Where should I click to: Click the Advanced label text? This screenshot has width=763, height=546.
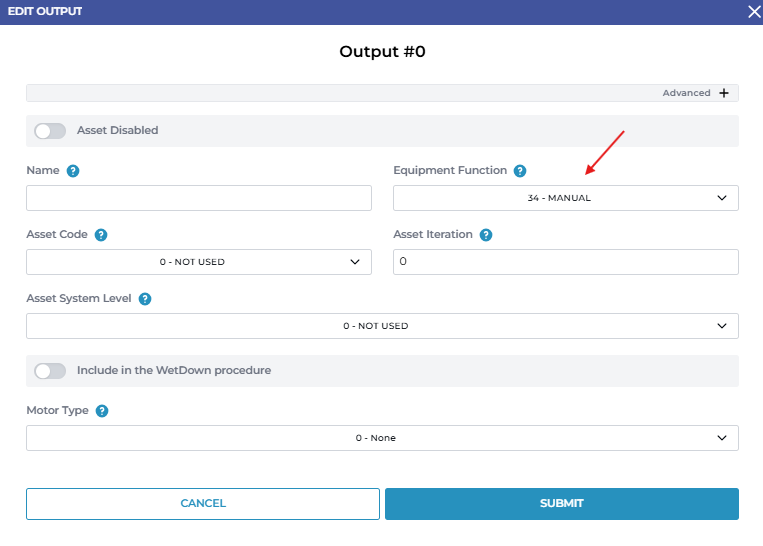click(x=686, y=93)
